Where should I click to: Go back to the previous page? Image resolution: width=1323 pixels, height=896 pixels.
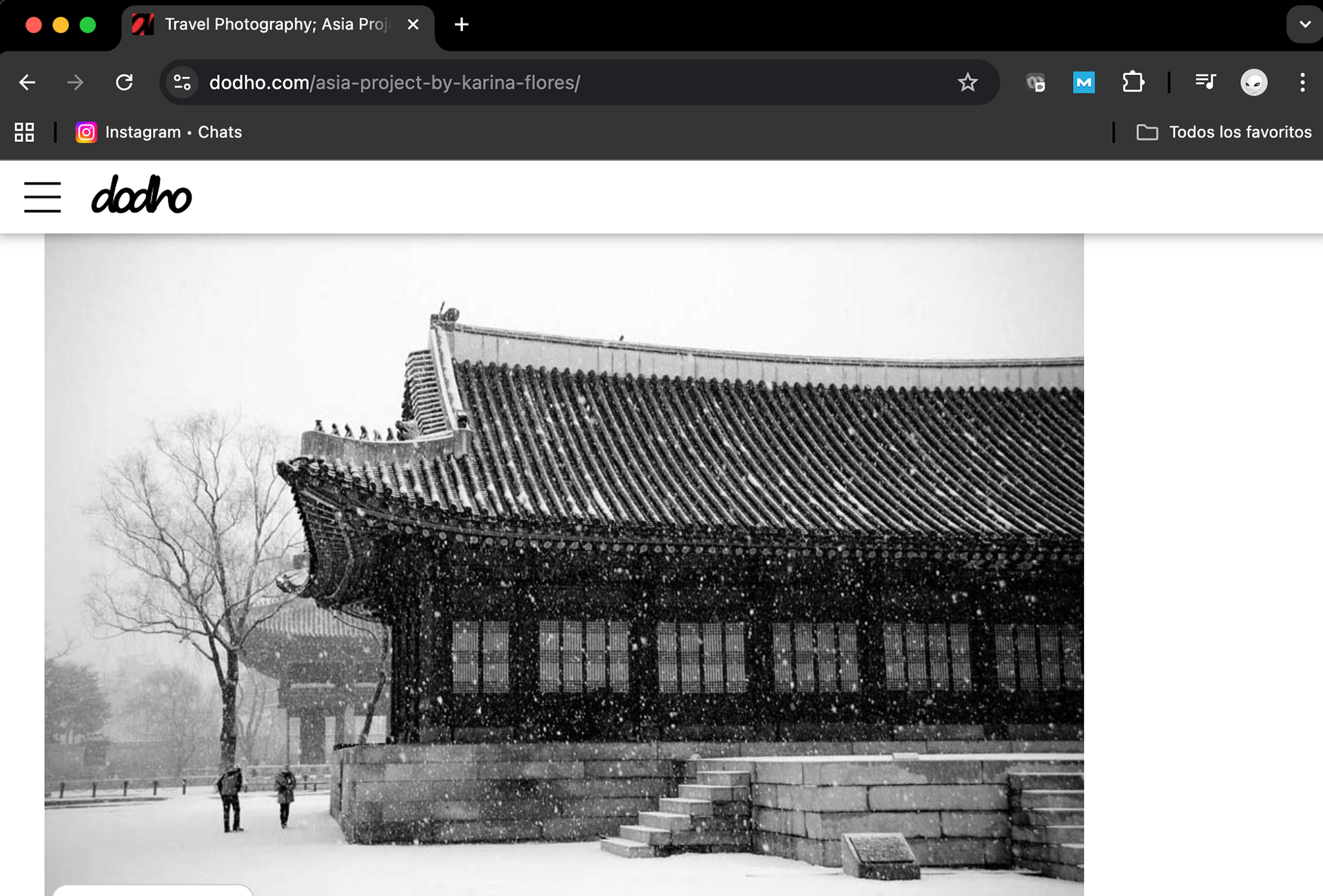27,83
